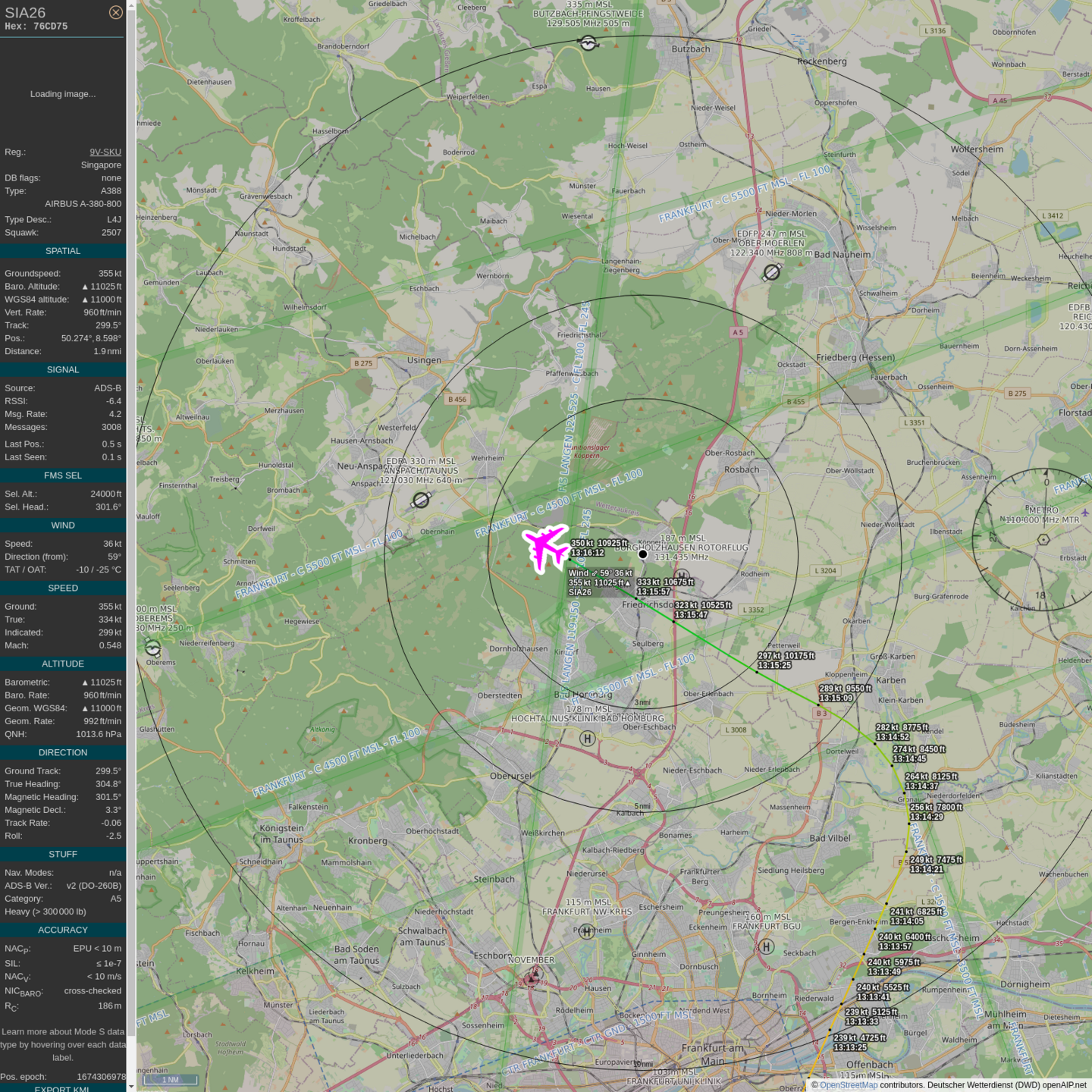This screenshot has height=1092, width=1092.
Task: Click the 13:14:21 track timestamp label
Action: pyautogui.click(x=927, y=870)
